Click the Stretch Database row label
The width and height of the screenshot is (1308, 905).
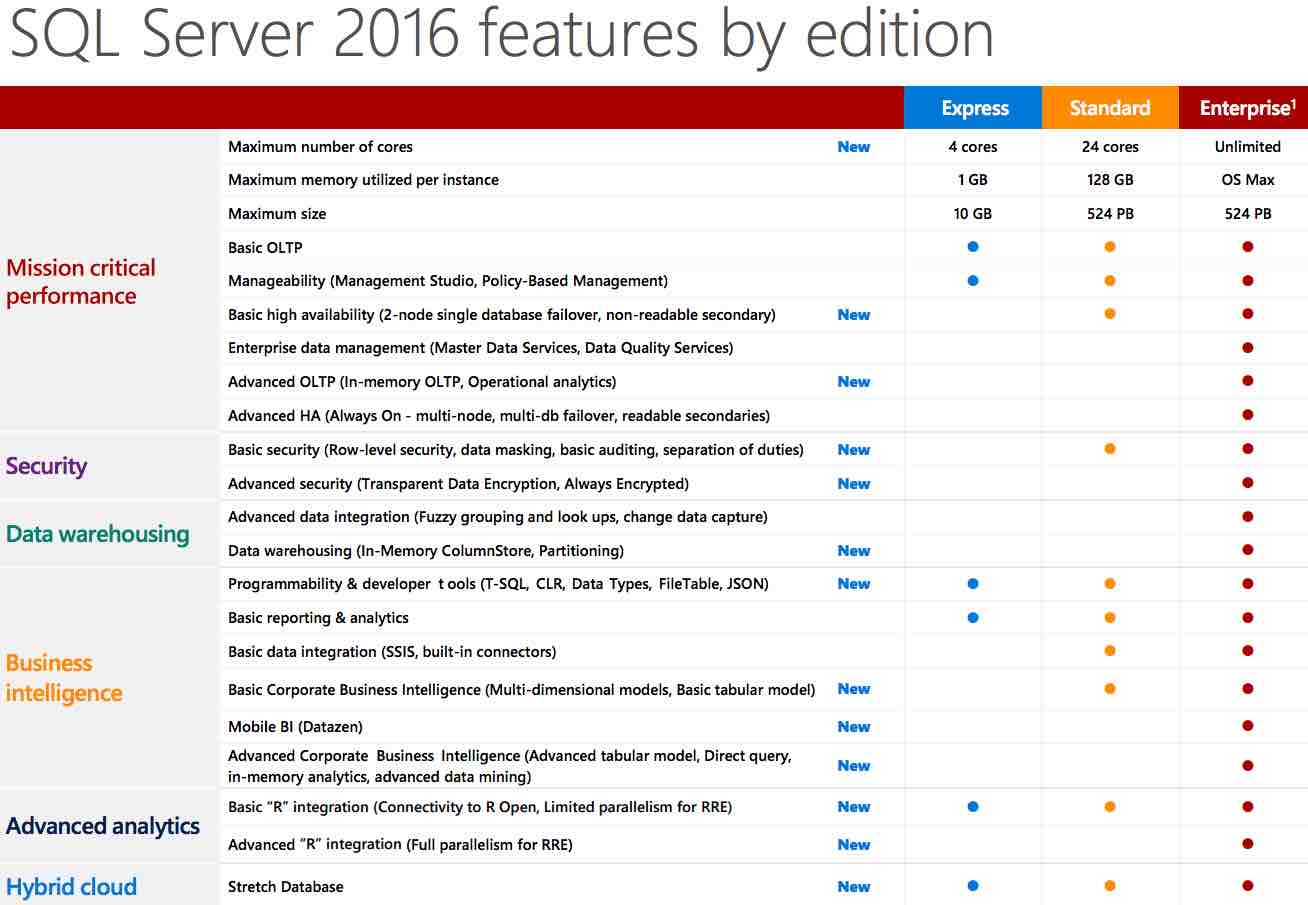tap(286, 886)
